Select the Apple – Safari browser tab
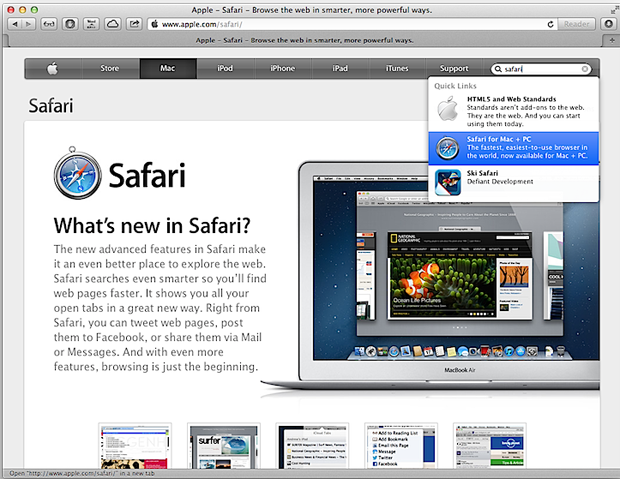 coord(304,40)
